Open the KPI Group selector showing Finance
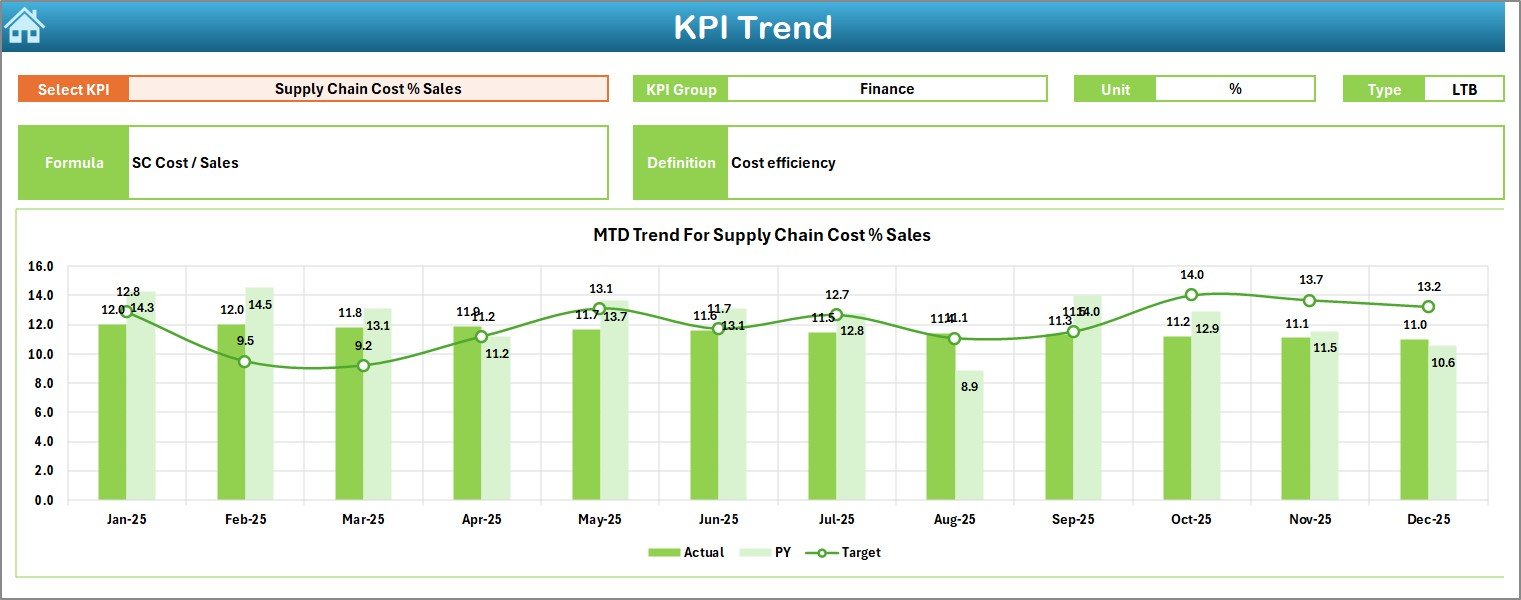Screen dimensions: 1521x600 pyautogui.click(x=888, y=89)
